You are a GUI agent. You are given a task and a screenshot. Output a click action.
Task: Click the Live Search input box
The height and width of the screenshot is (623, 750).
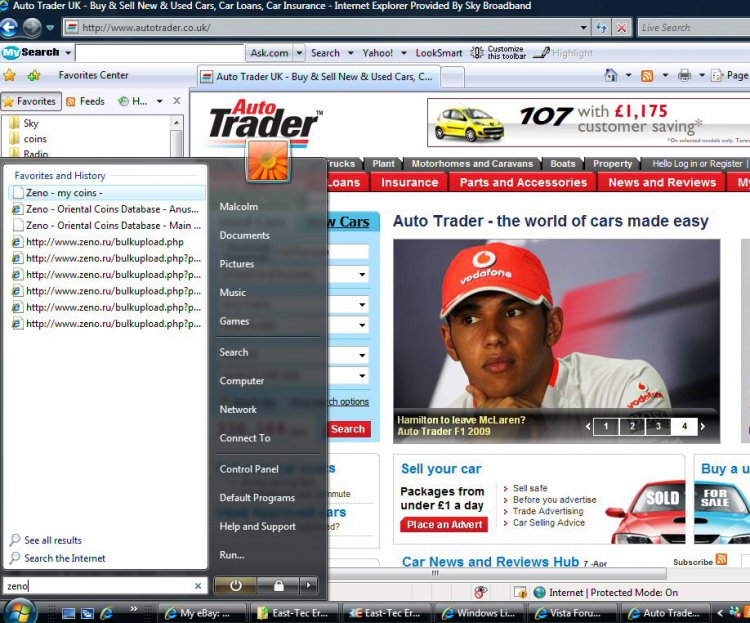pos(694,28)
